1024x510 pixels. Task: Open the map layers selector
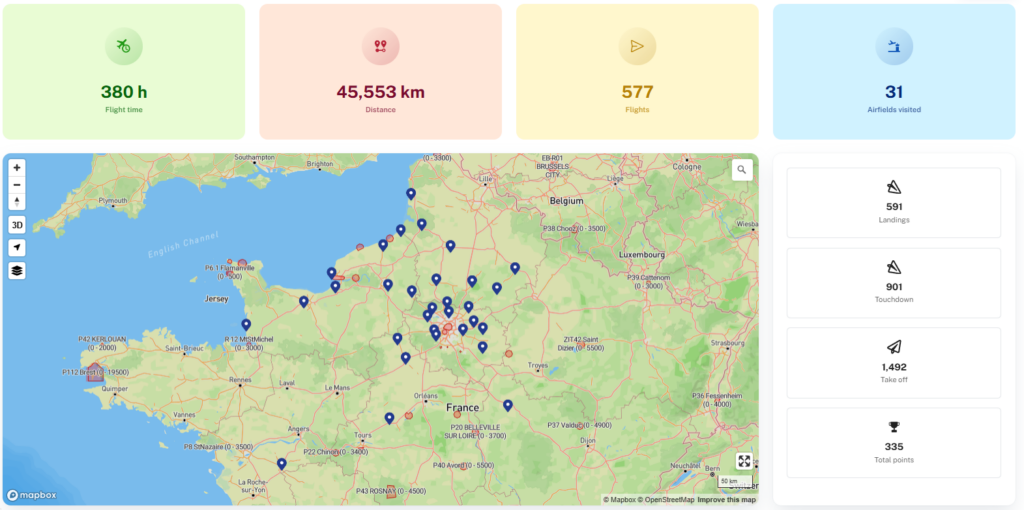click(x=17, y=270)
